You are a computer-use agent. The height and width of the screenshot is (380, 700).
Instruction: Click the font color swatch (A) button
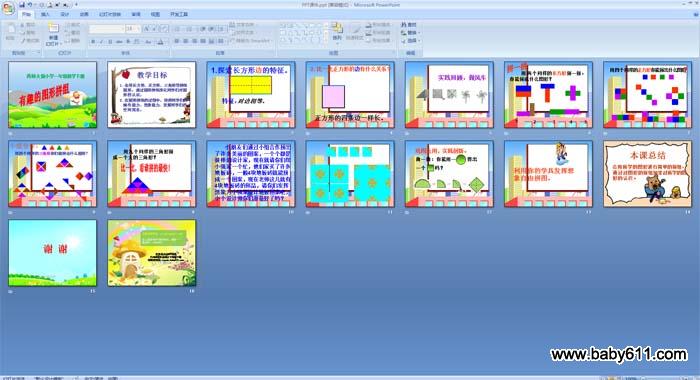point(160,42)
